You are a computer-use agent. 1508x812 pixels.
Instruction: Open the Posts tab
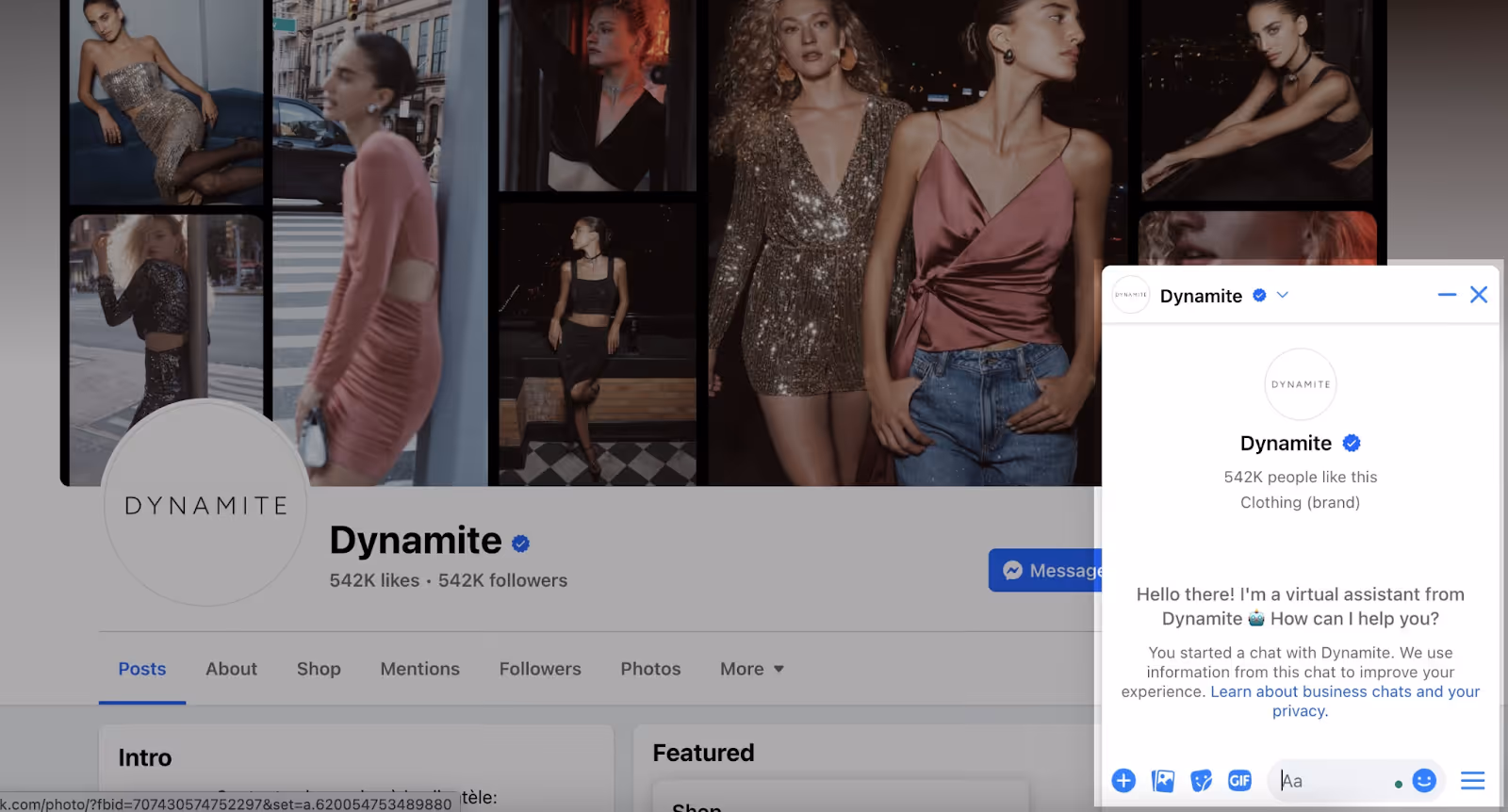click(142, 669)
